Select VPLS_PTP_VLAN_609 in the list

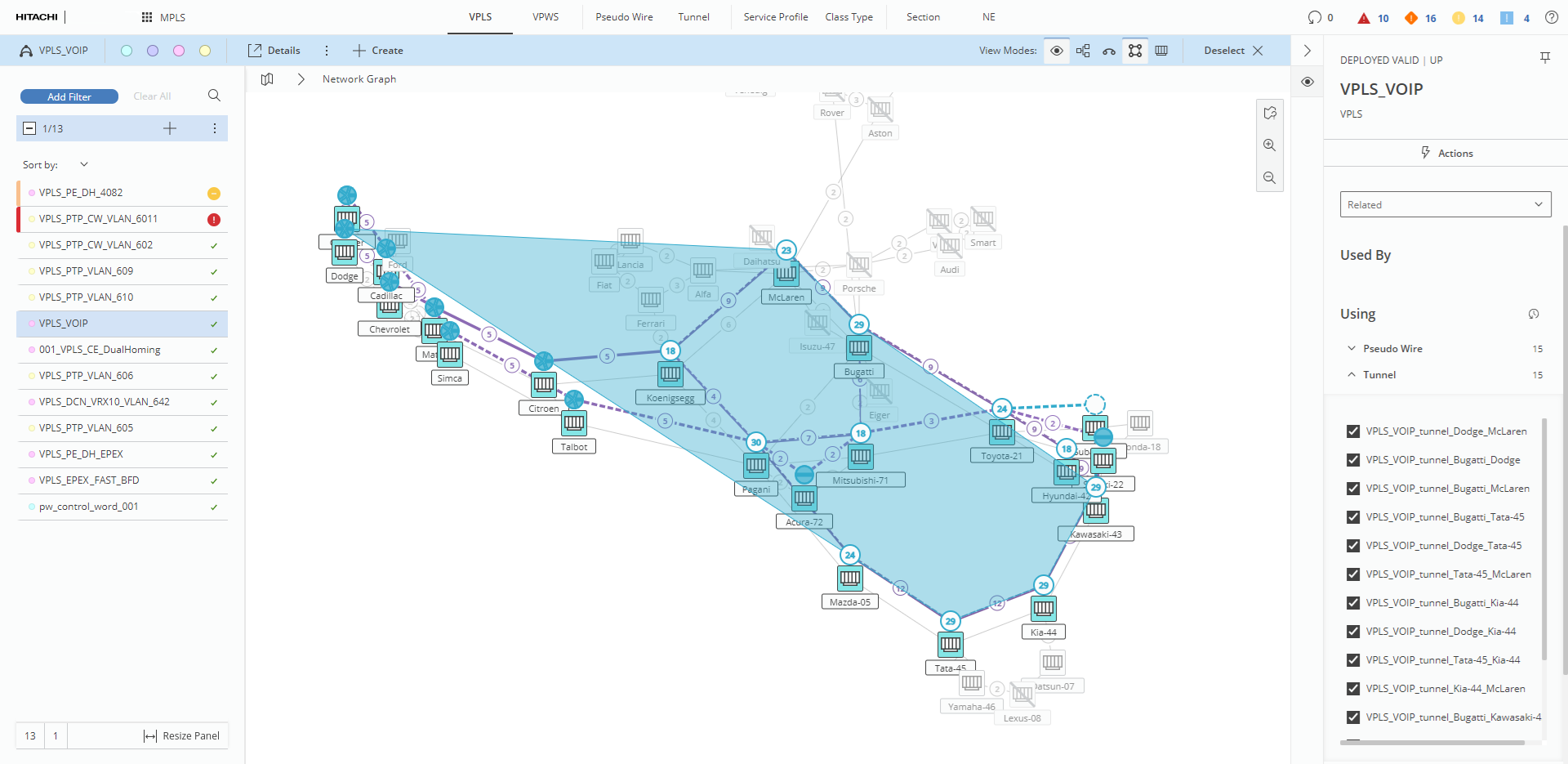click(86, 271)
